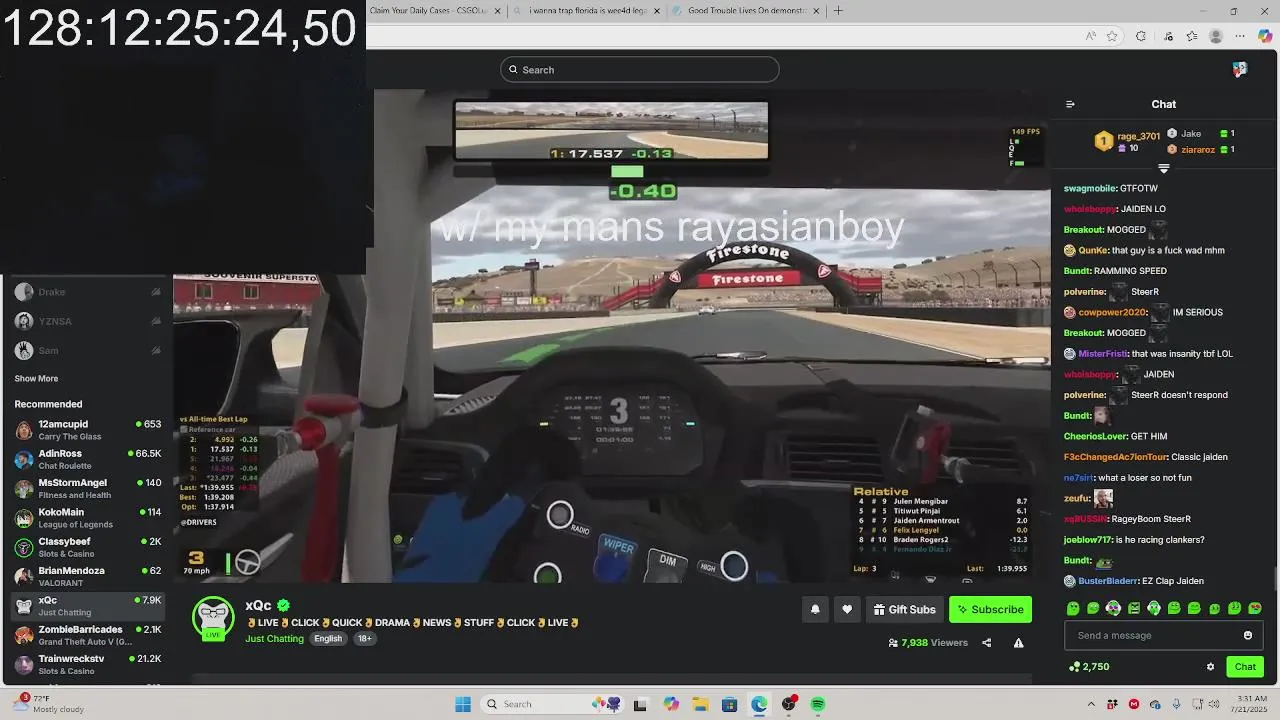
Task: Open the Copilot sidebar icon
Action: pyautogui.click(x=1265, y=36)
